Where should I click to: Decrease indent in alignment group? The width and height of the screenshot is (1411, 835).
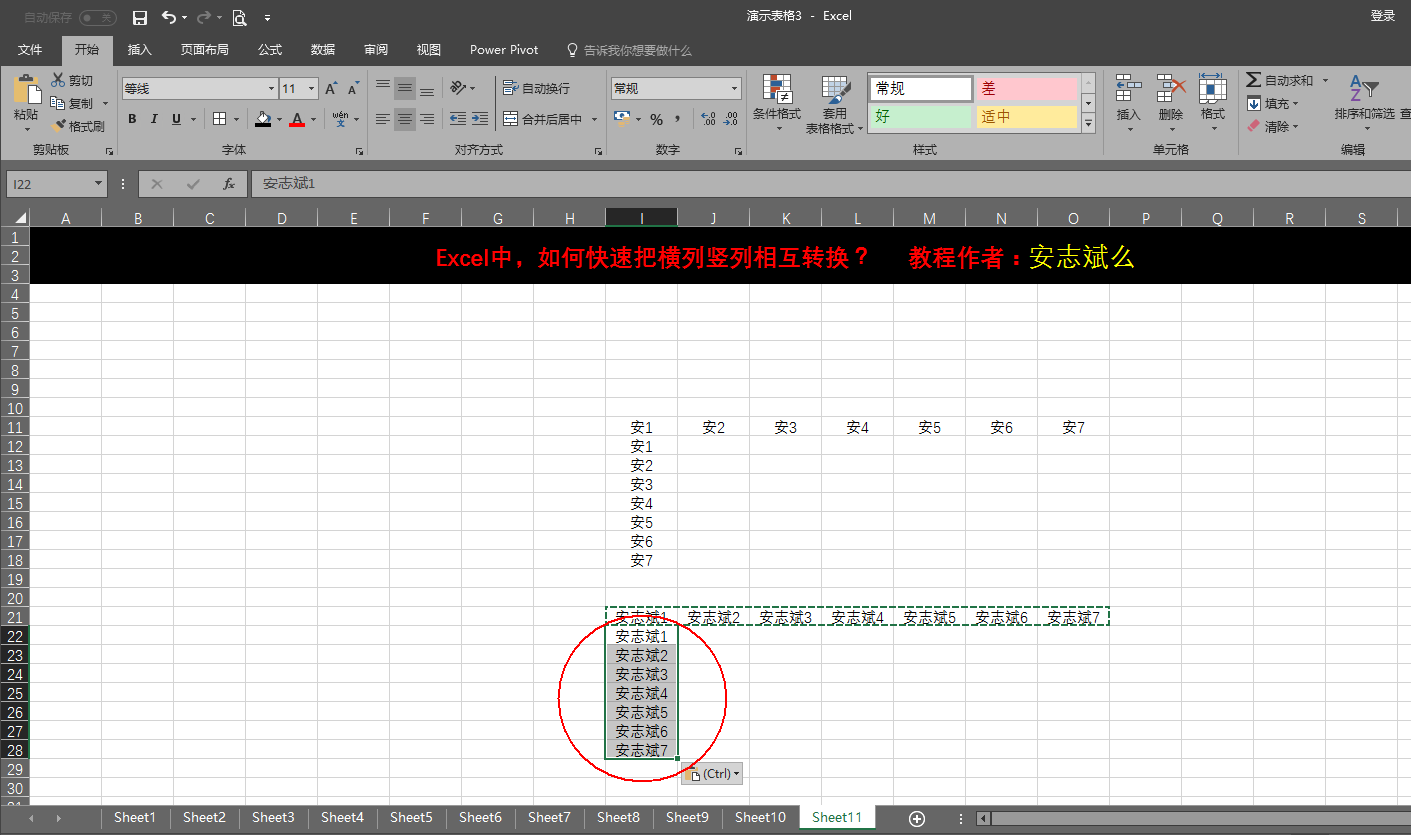[458, 119]
